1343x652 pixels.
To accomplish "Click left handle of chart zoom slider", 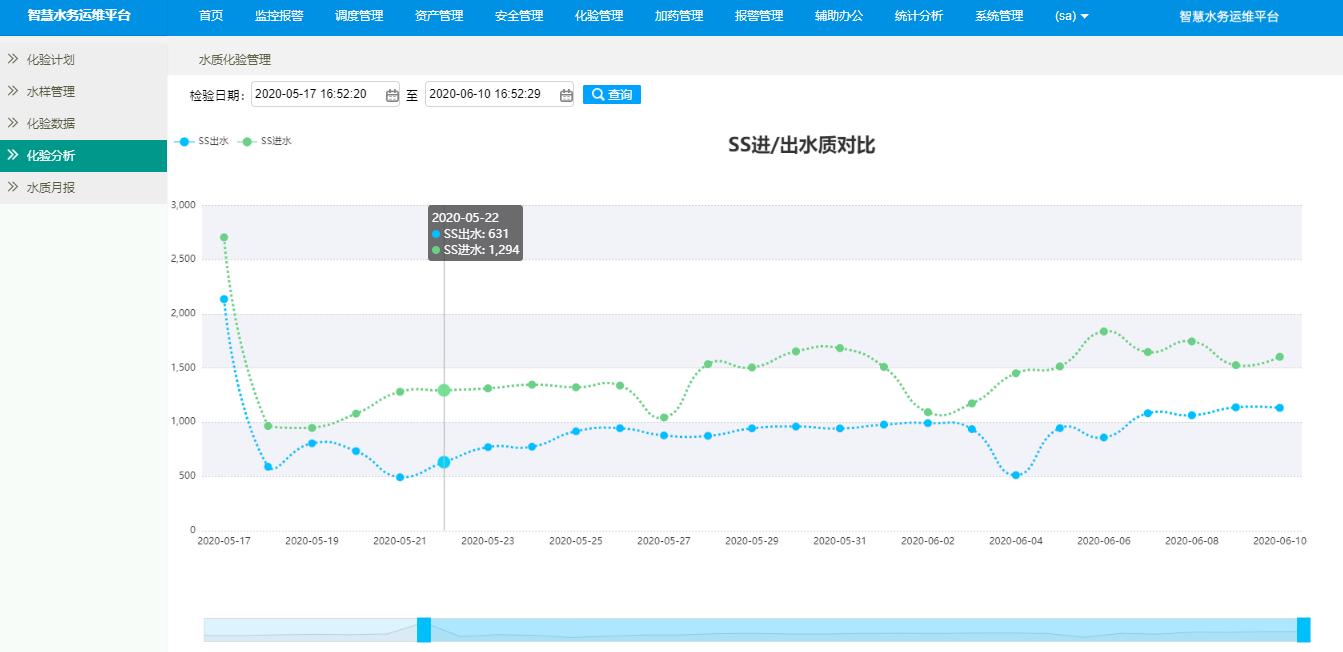I will pyautogui.click(x=424, y=630).
